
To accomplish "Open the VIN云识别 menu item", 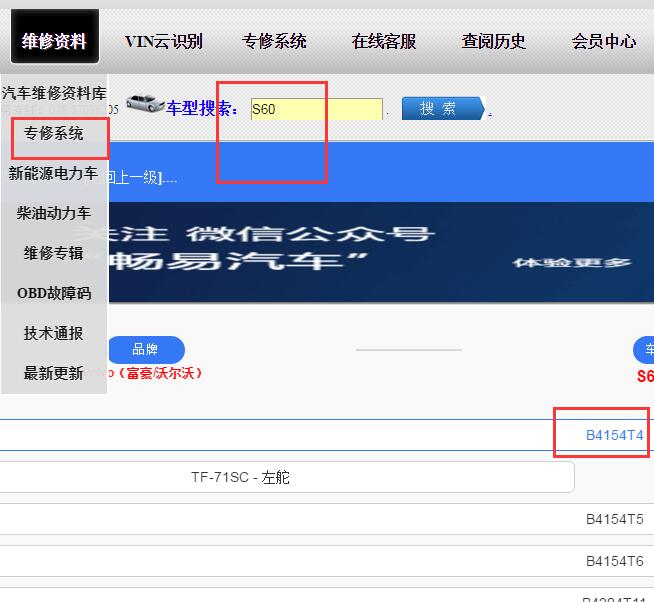I will (x=164, y=41).
